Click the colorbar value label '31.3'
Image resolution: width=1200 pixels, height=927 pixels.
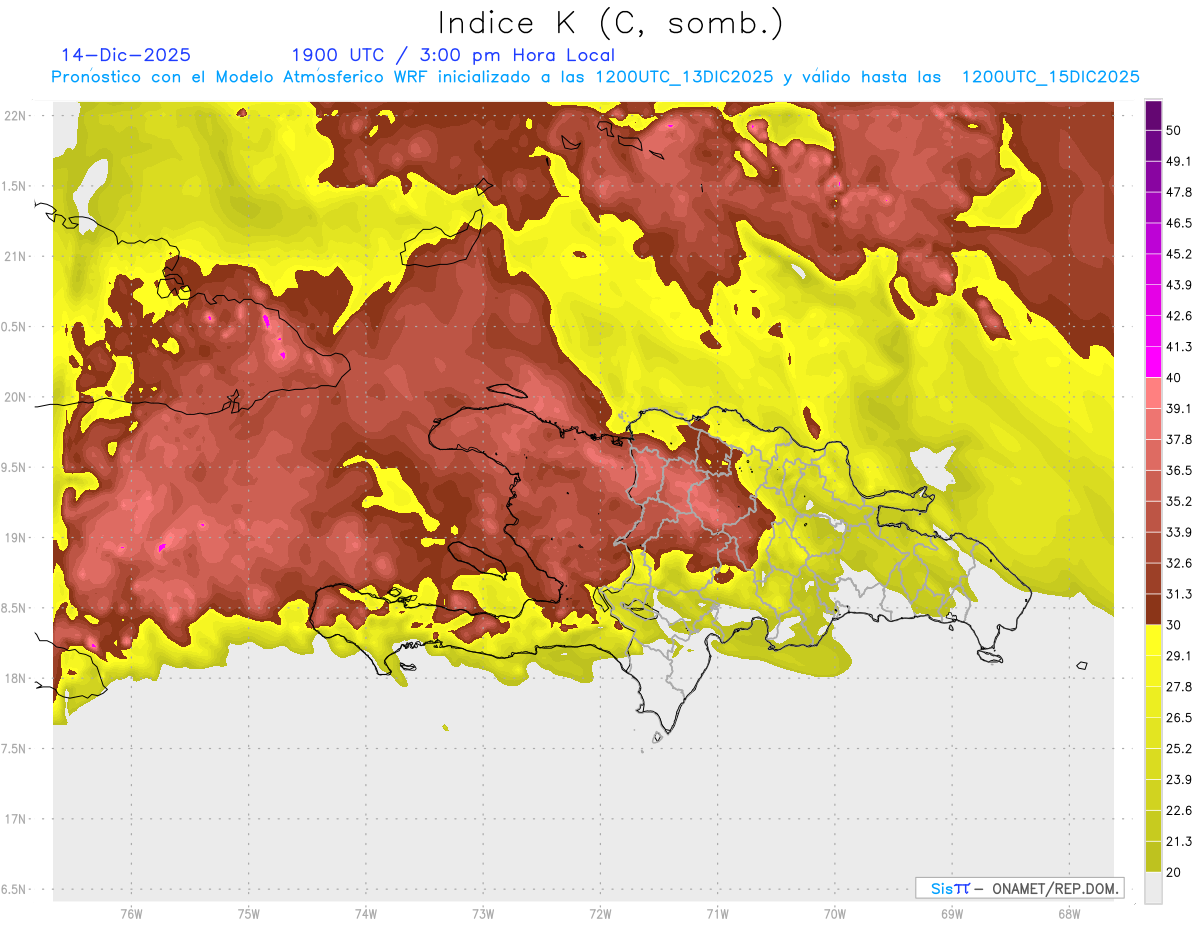pyautogui.click(x=1179, y=594)
